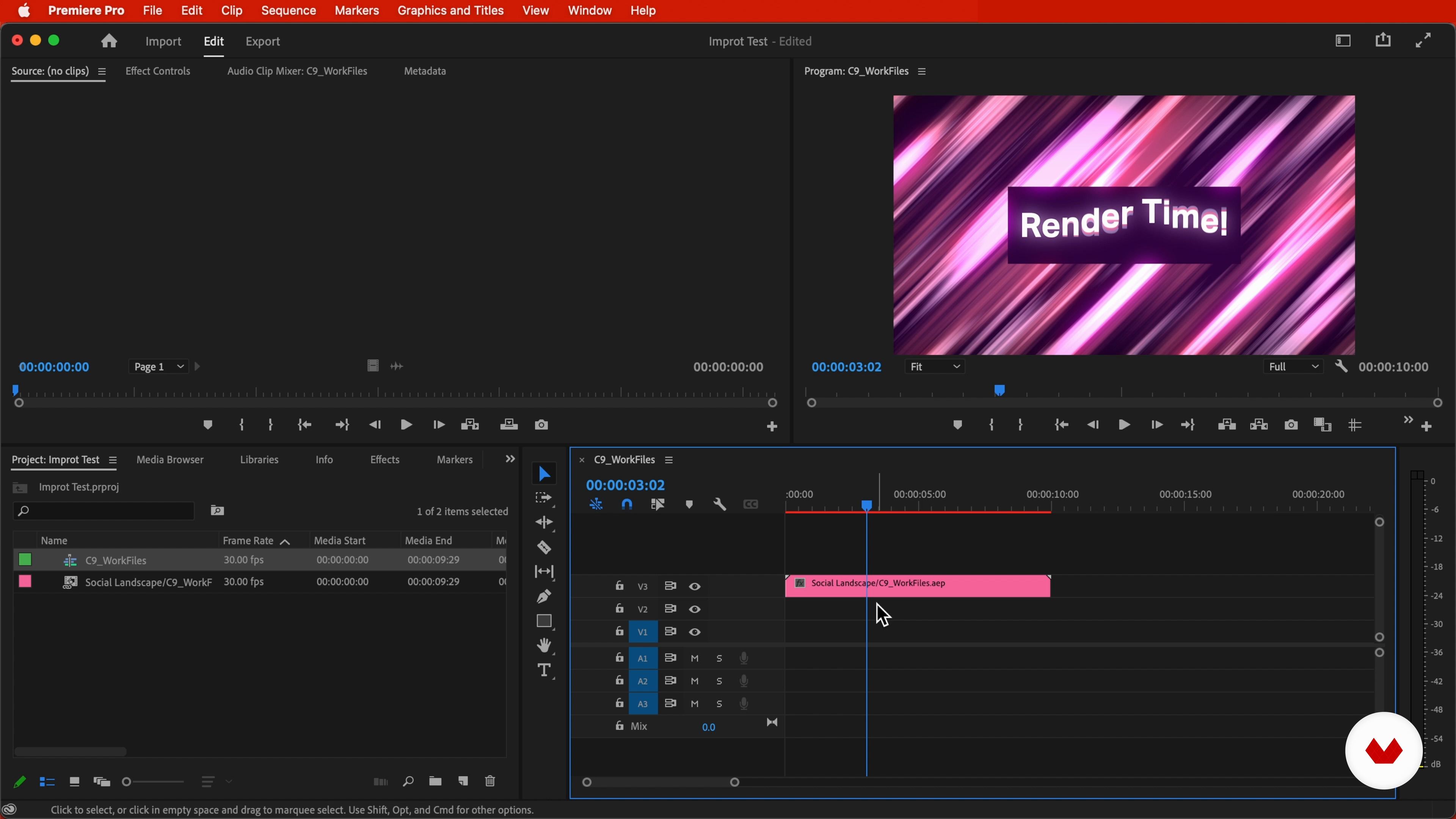1456x819 pixels.
Task: Solo track A2
Action: point(720,681)
